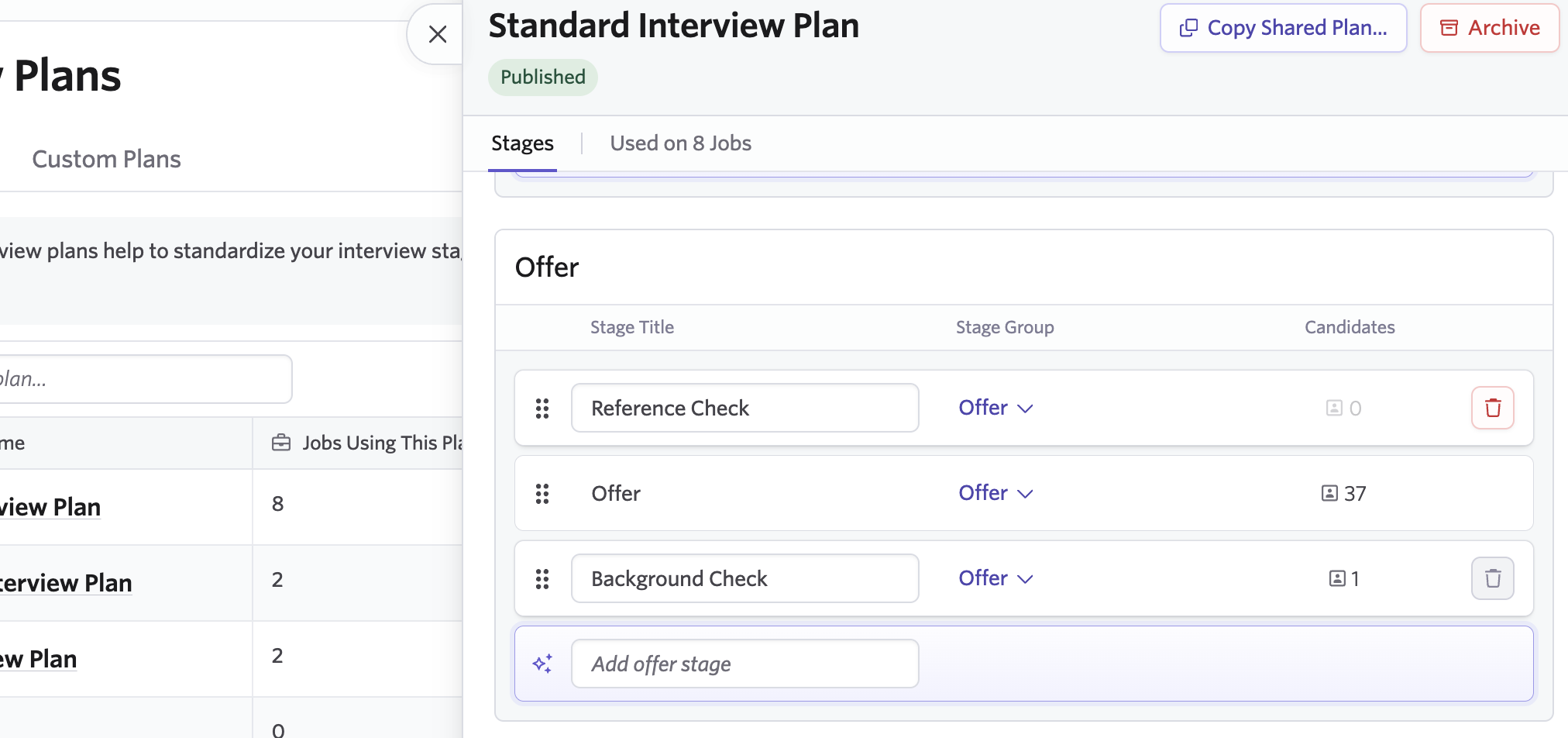Click the Add offer stage input
Screen dimensions: 1568x738
click(x=744, y=664)
